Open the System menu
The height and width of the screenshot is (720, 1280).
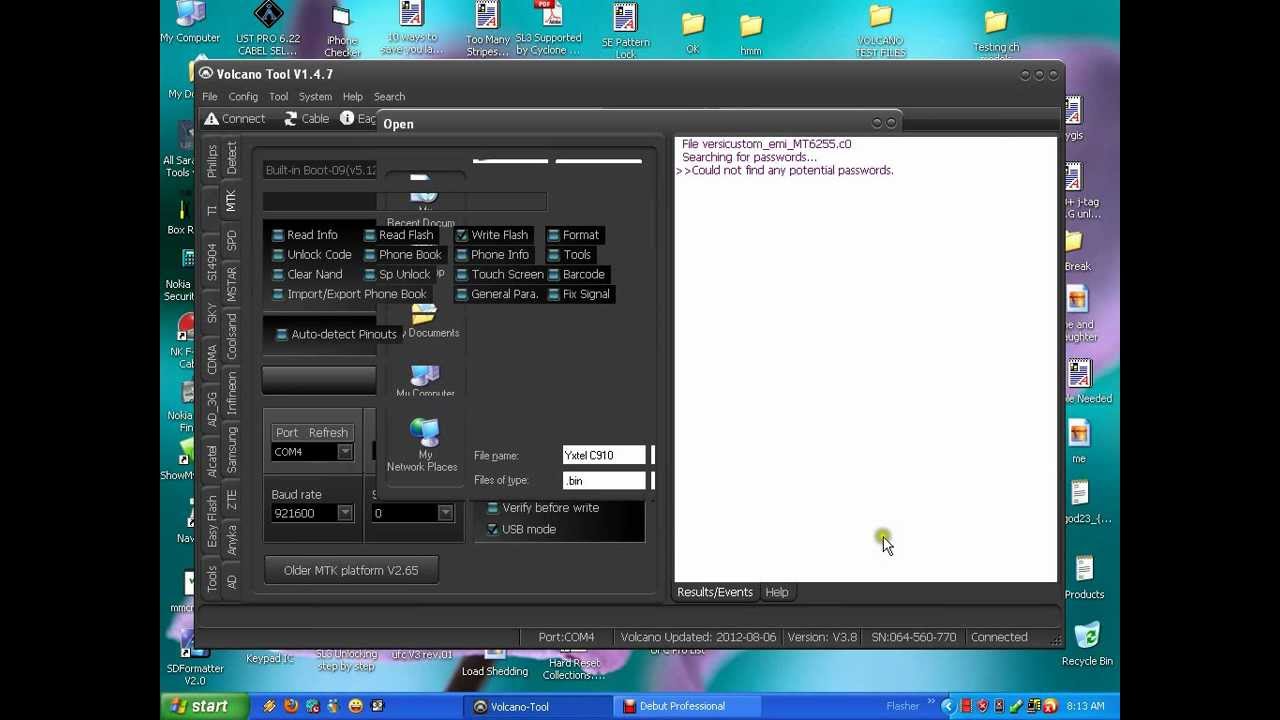(315, 97)
